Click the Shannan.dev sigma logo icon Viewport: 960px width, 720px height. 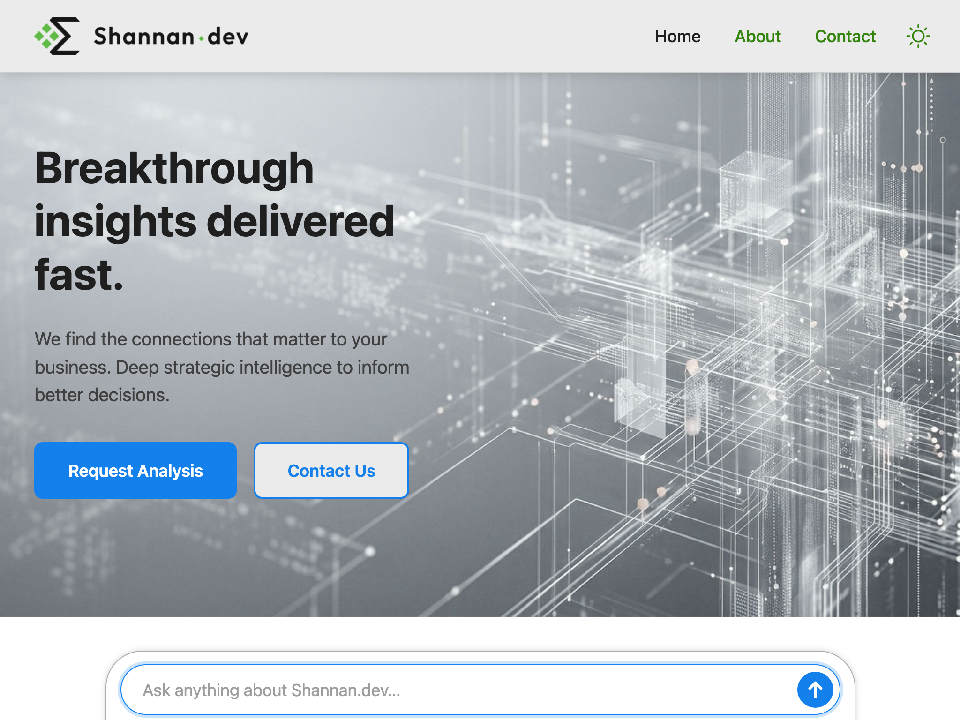tap(57, 36)
